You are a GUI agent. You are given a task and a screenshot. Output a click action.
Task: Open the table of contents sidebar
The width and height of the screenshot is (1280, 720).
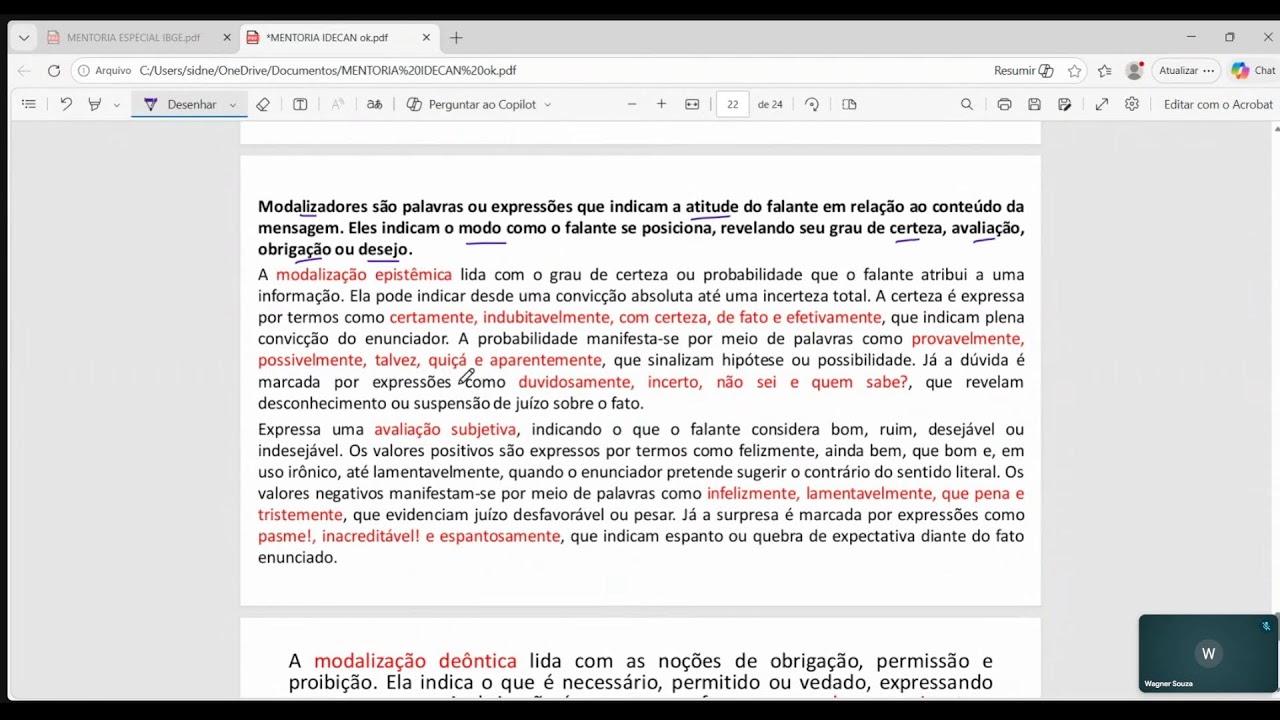tap(28, 104)
